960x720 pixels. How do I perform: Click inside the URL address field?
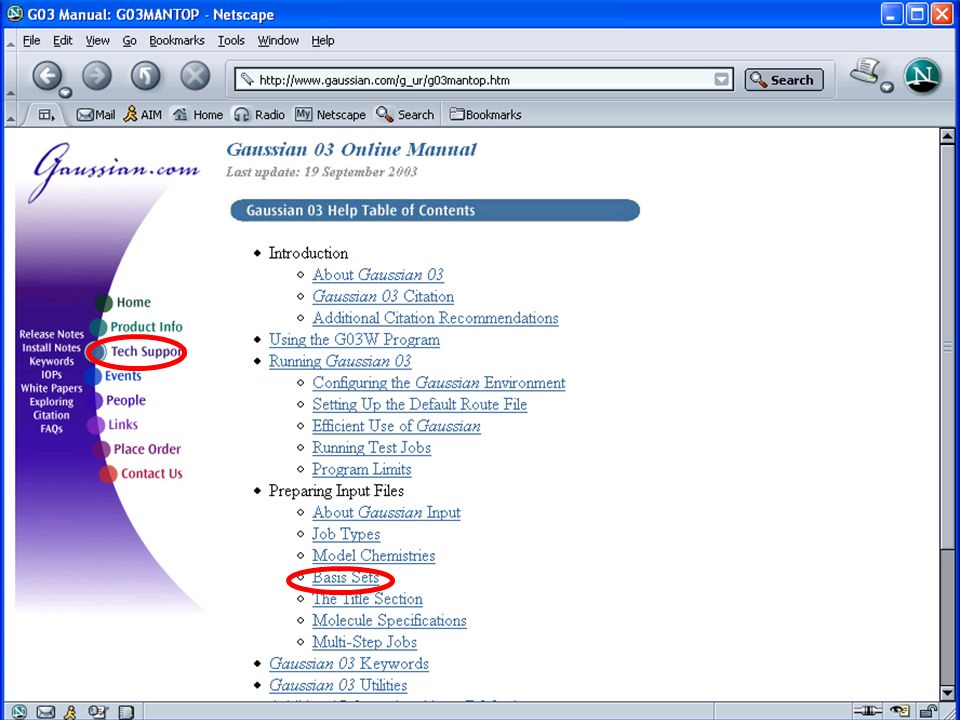484,80
